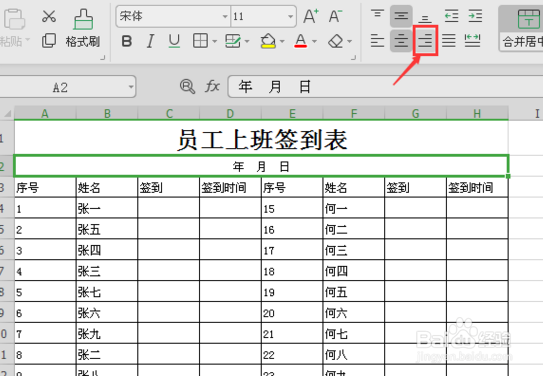
Task: Click the zoom magnifier icon near formula bar
Action: tap(187, 87)
